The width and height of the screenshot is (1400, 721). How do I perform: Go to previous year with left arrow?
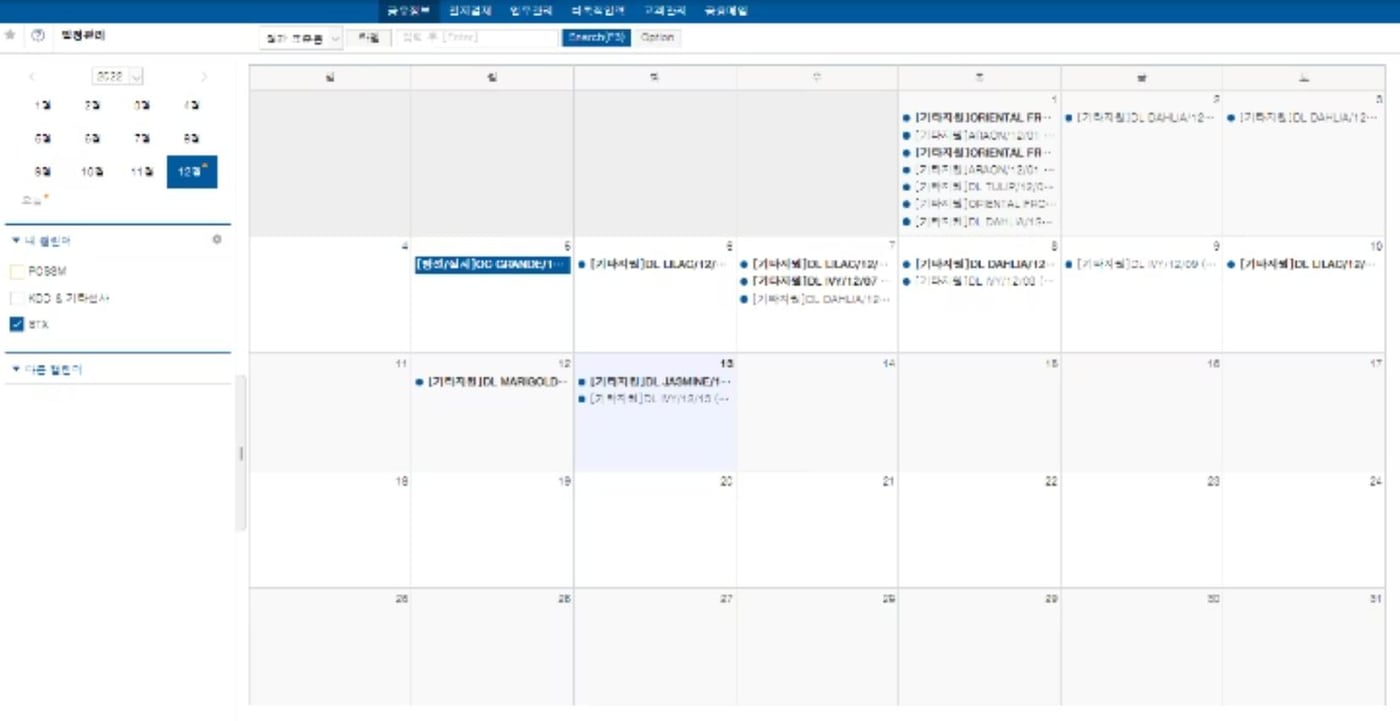point(32,76)
